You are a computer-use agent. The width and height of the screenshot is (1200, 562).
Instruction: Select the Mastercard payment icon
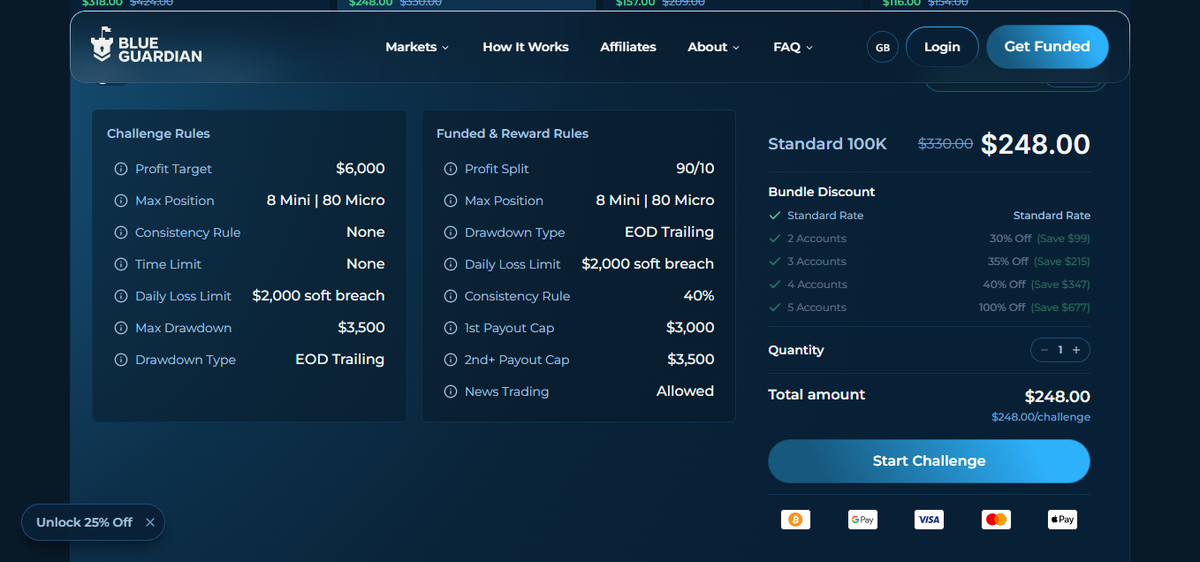point(996,520)
